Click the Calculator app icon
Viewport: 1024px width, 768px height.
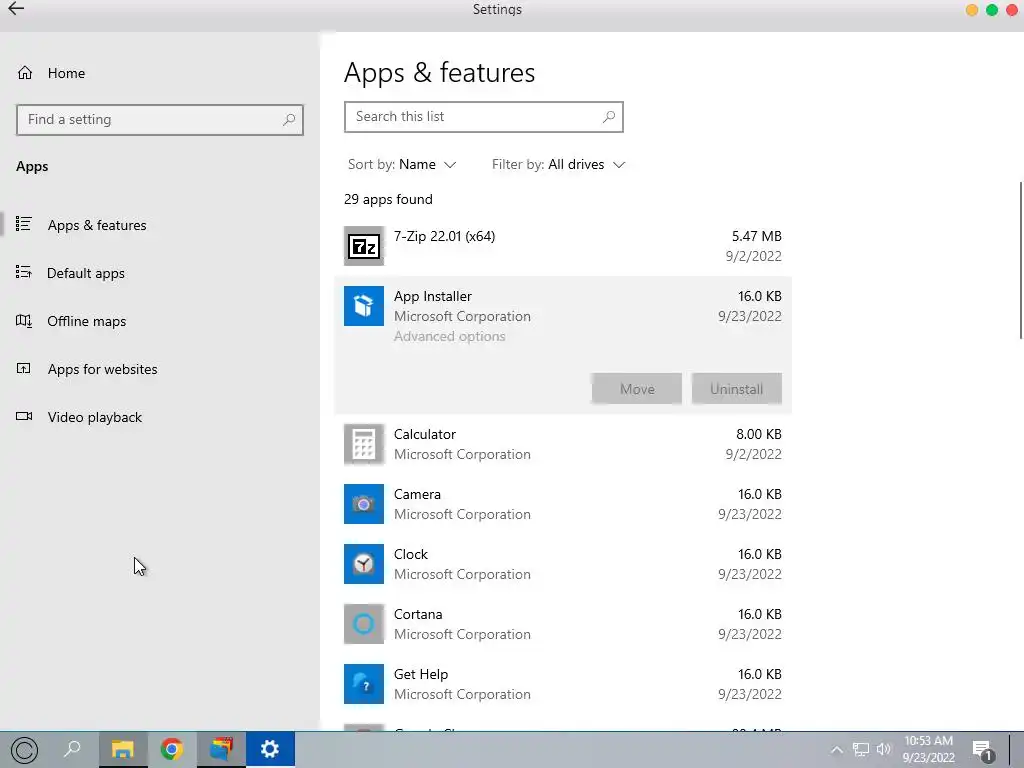(x=364, y=444)
